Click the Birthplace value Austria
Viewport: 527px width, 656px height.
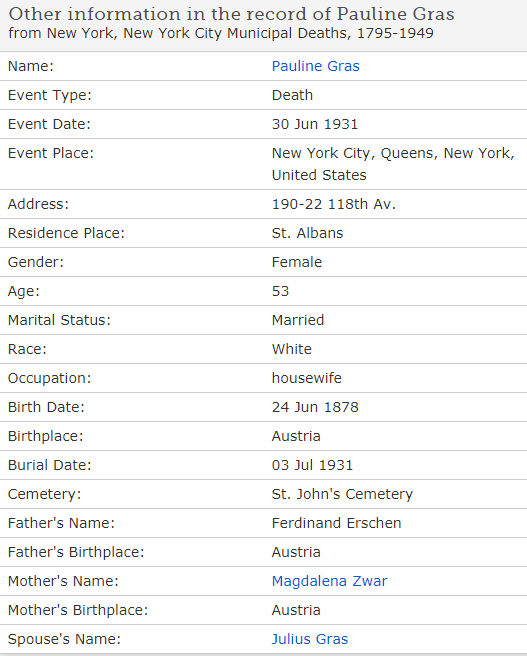click(296, 436)
